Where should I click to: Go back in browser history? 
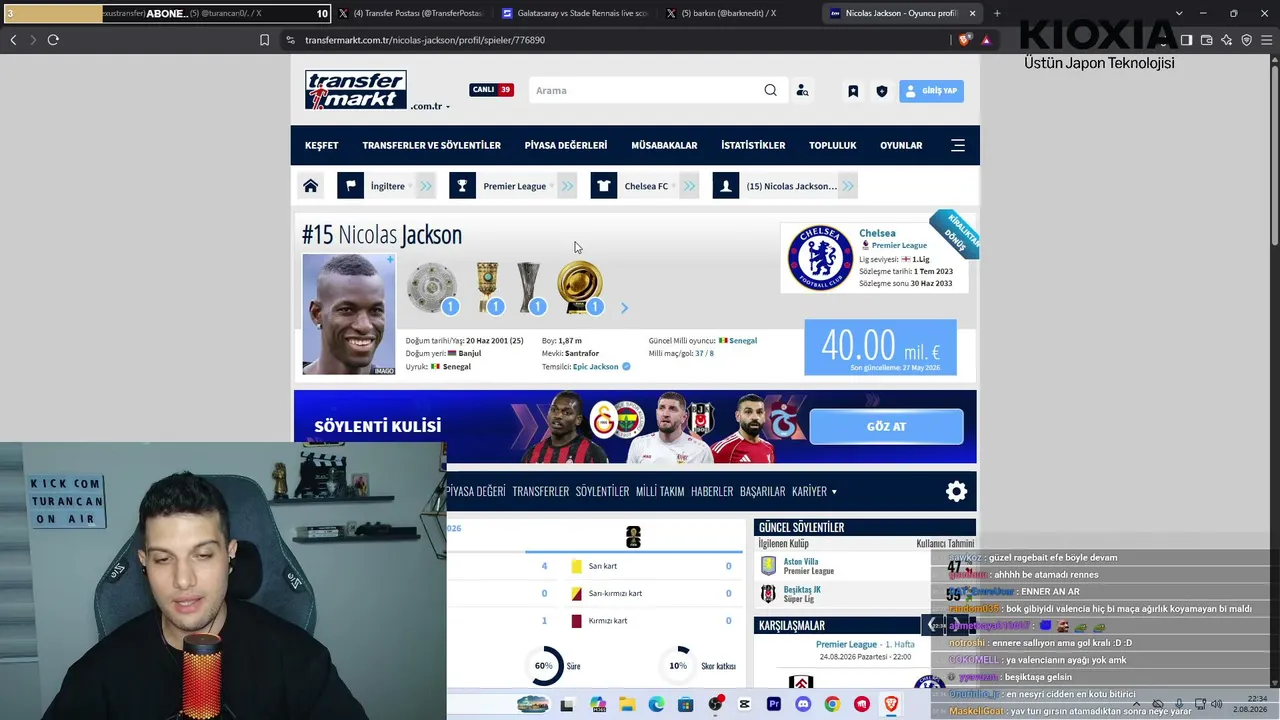click(13, 40)
